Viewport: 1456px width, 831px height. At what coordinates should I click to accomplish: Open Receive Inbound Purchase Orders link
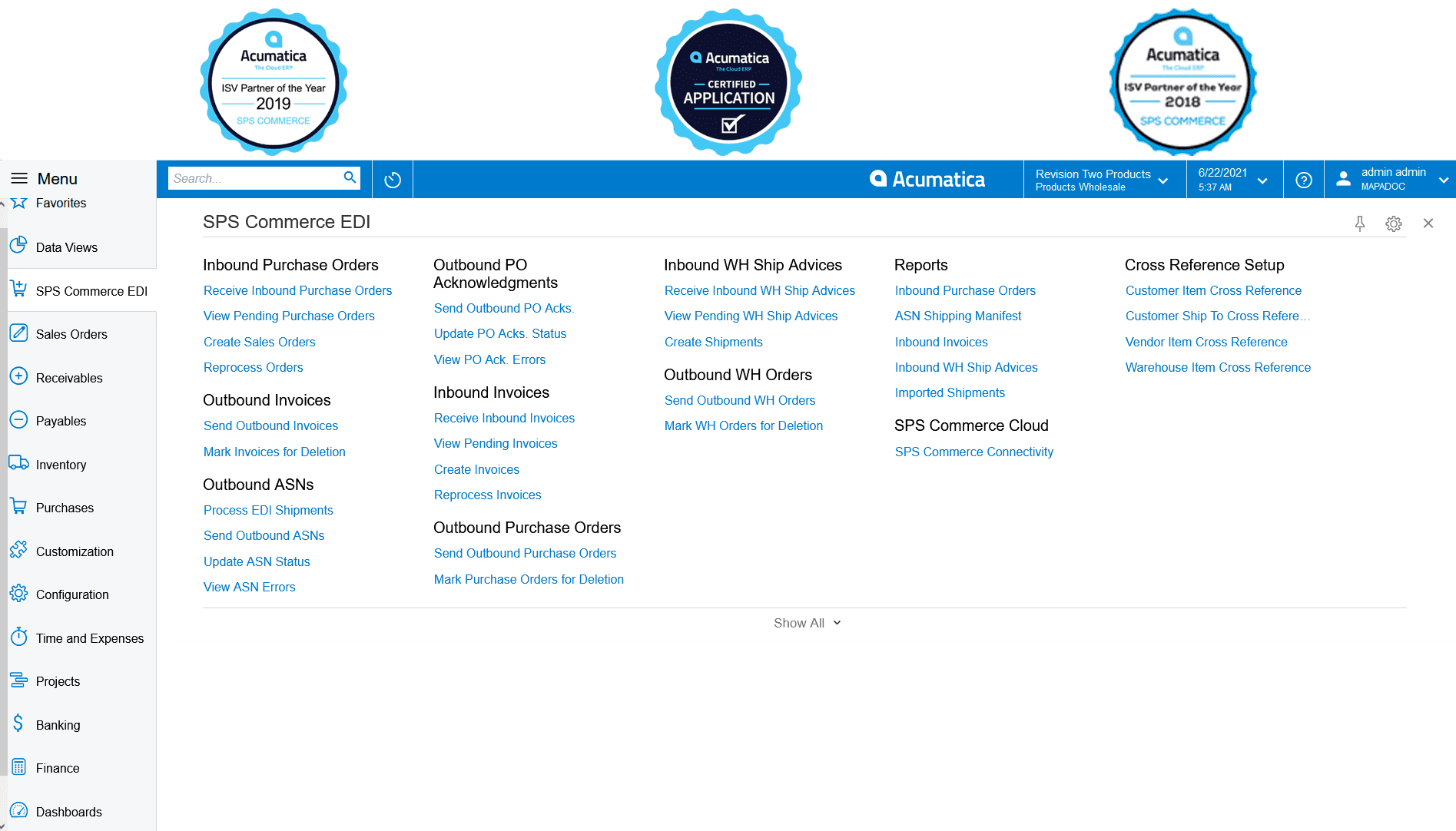[297, 290]
